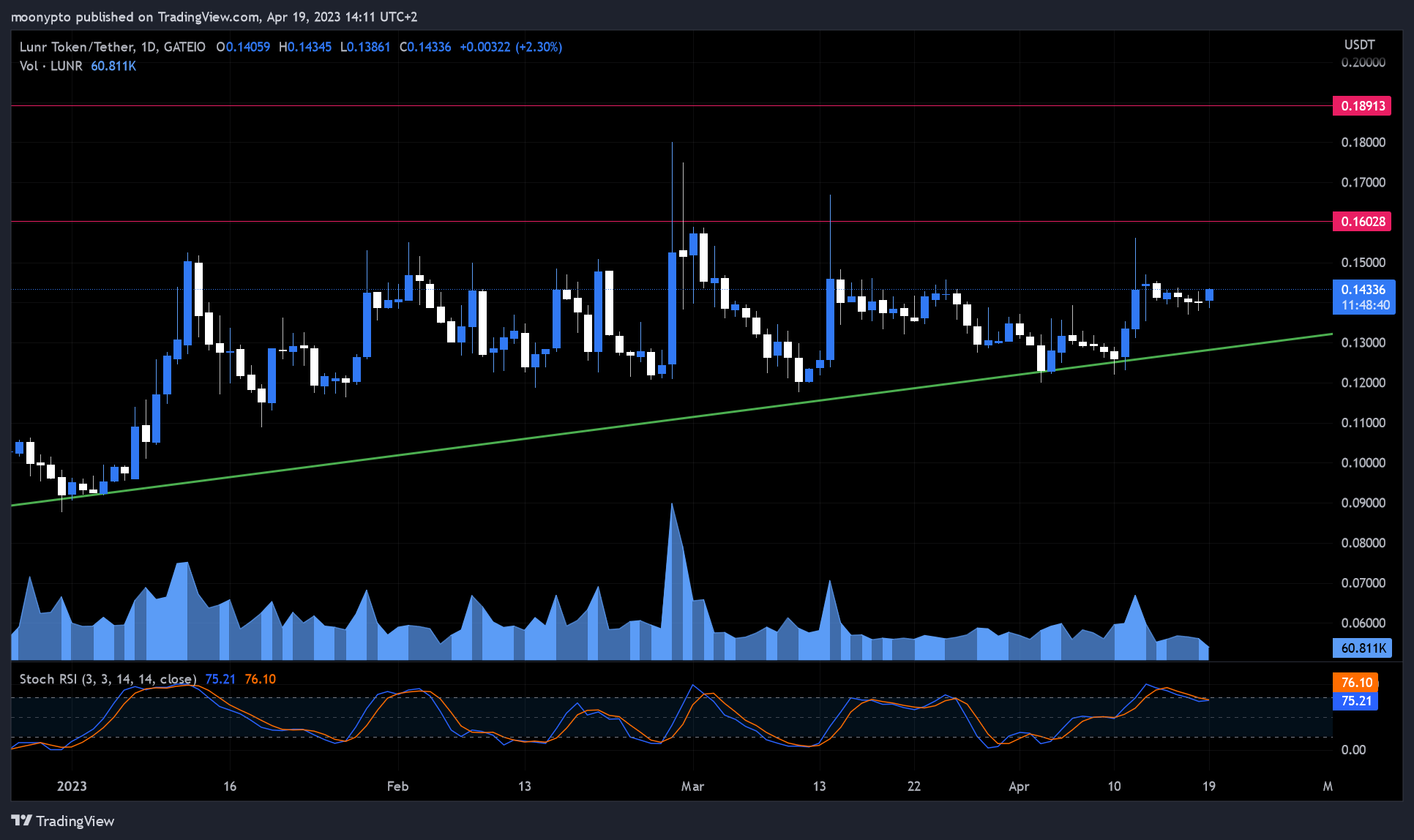Click the close price C0.14336 value

pos(425,47)
